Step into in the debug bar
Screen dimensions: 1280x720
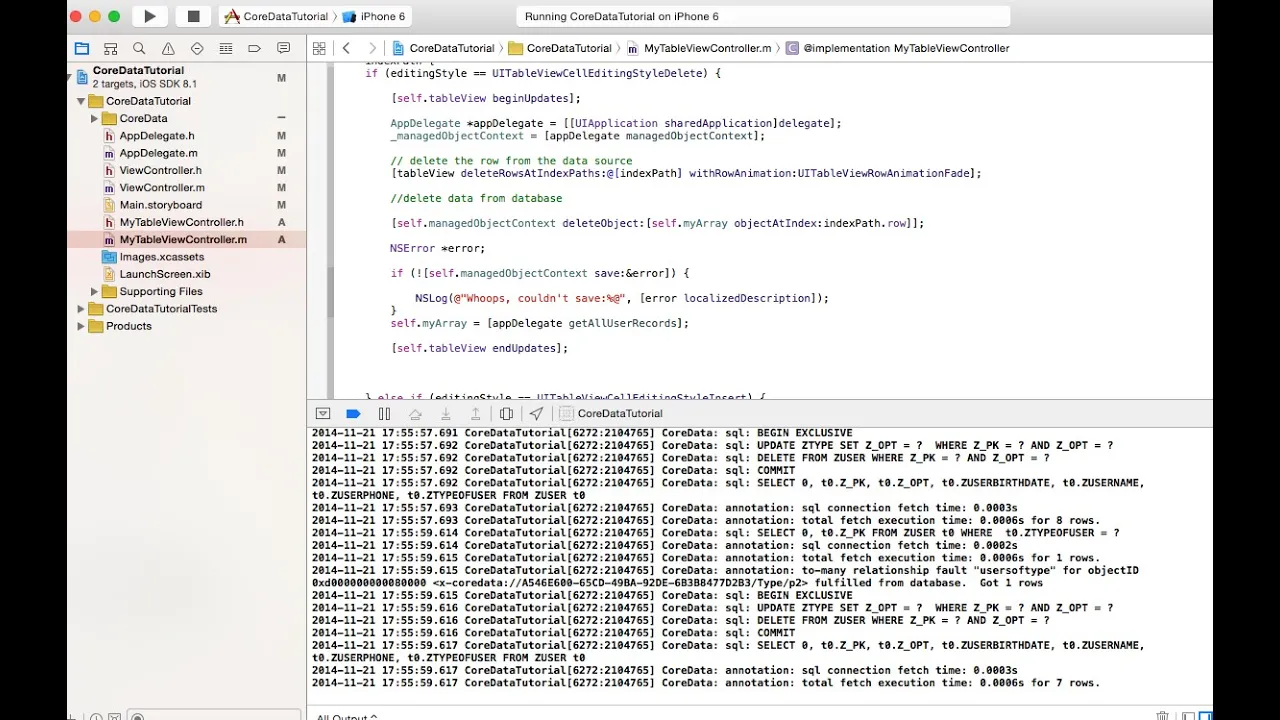click(446, 413)
